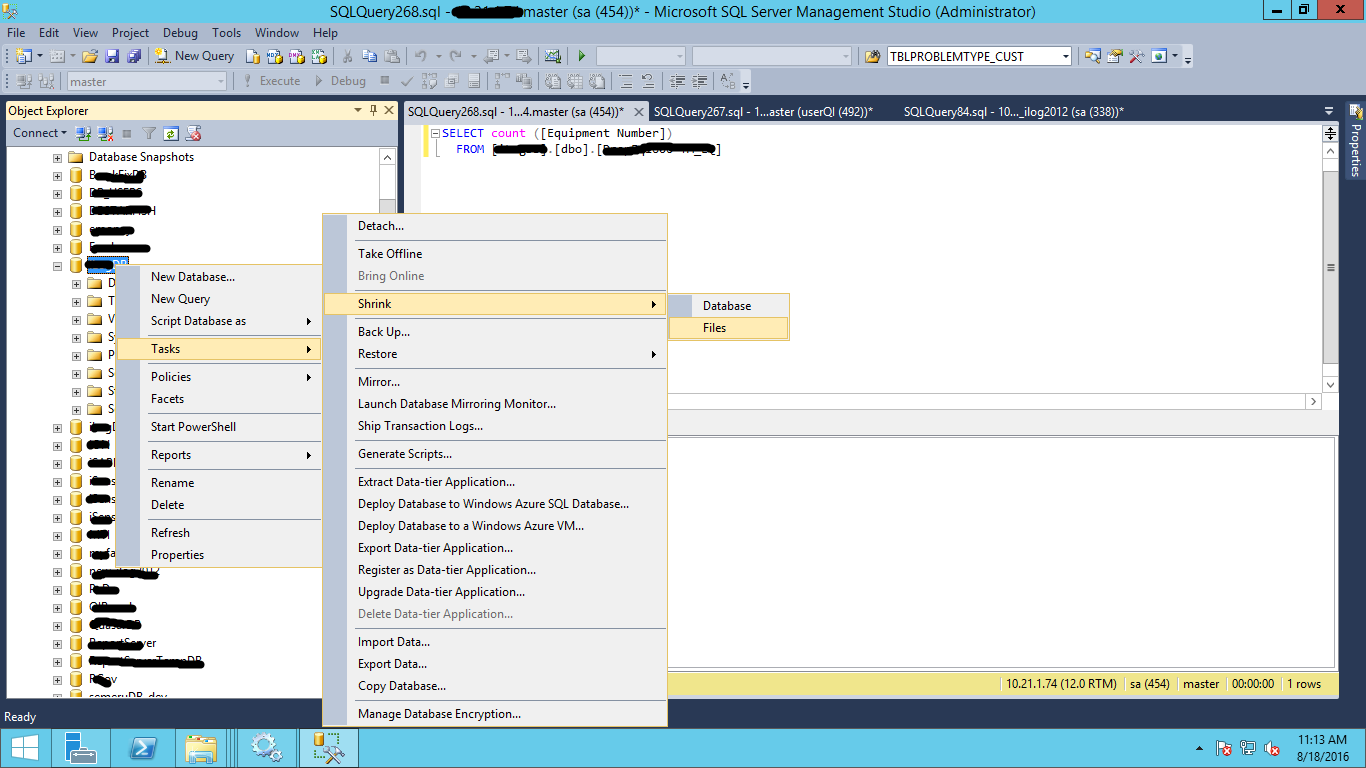Viewport: 1366px width, 768px height.
Task: Open the Properties side panel tab
Action: click(x=1356, y=141)
